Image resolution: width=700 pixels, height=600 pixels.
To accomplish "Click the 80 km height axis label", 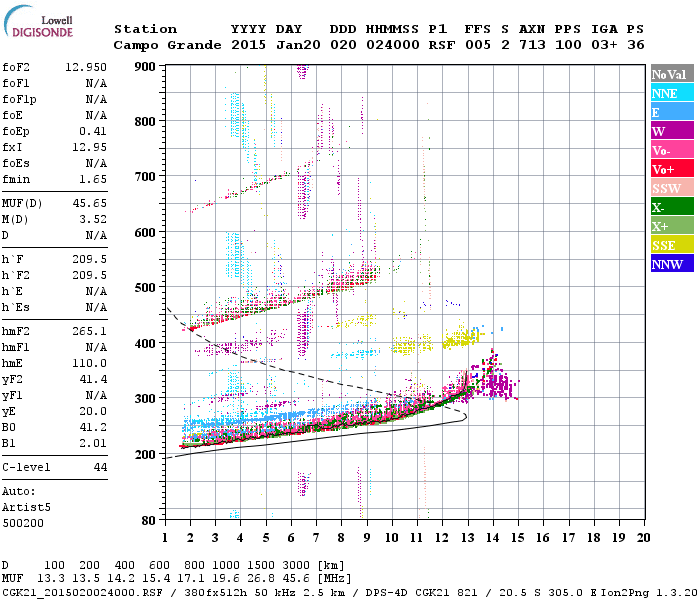I will click(x=149, y=521).
